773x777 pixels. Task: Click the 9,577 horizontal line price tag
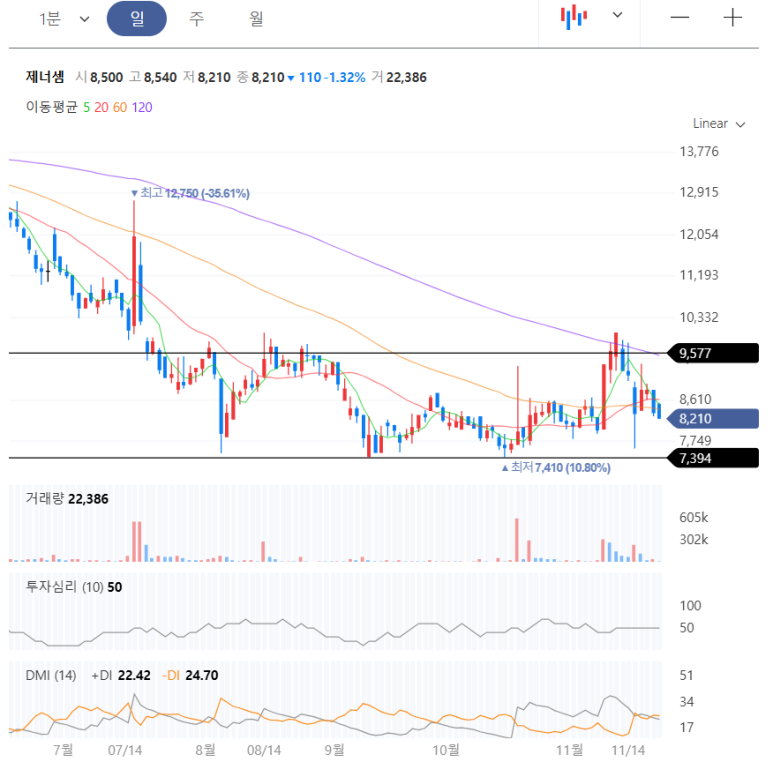pyautogui.click(x=713, y=353)
